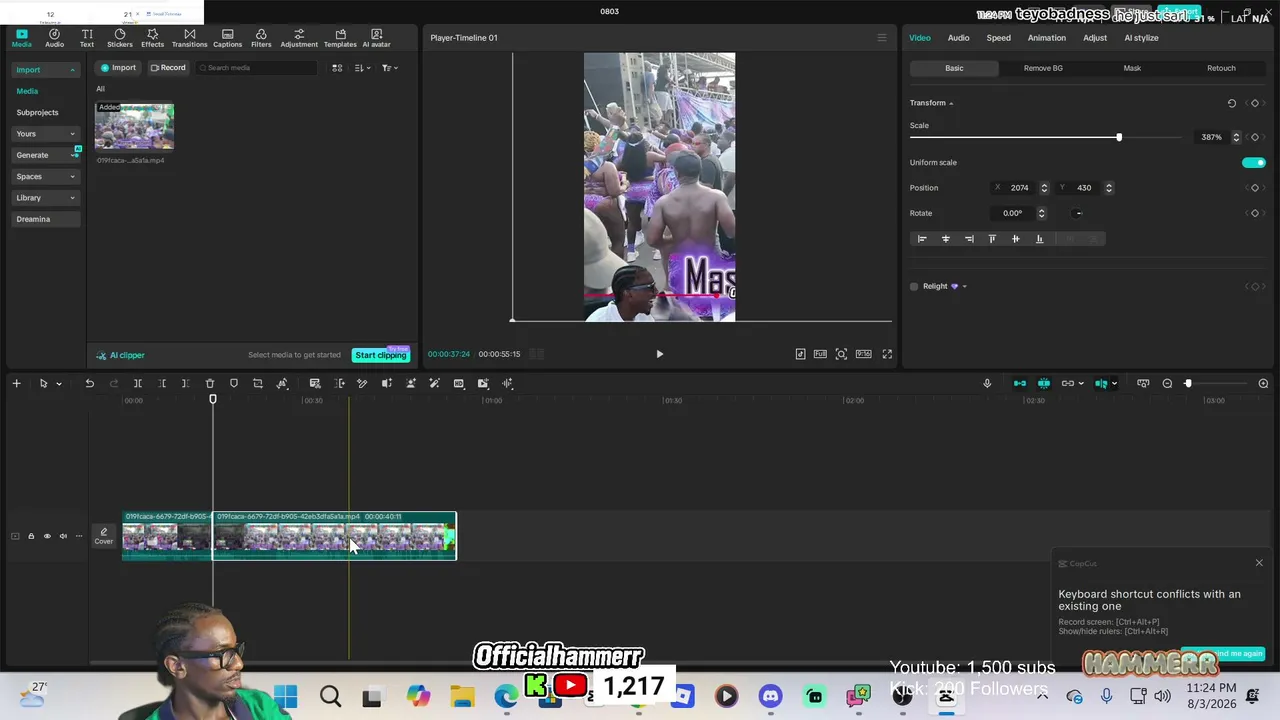Open the linkage options dropdown arrow
This screenshot has height=720, width=1280.
point(1081,383)
